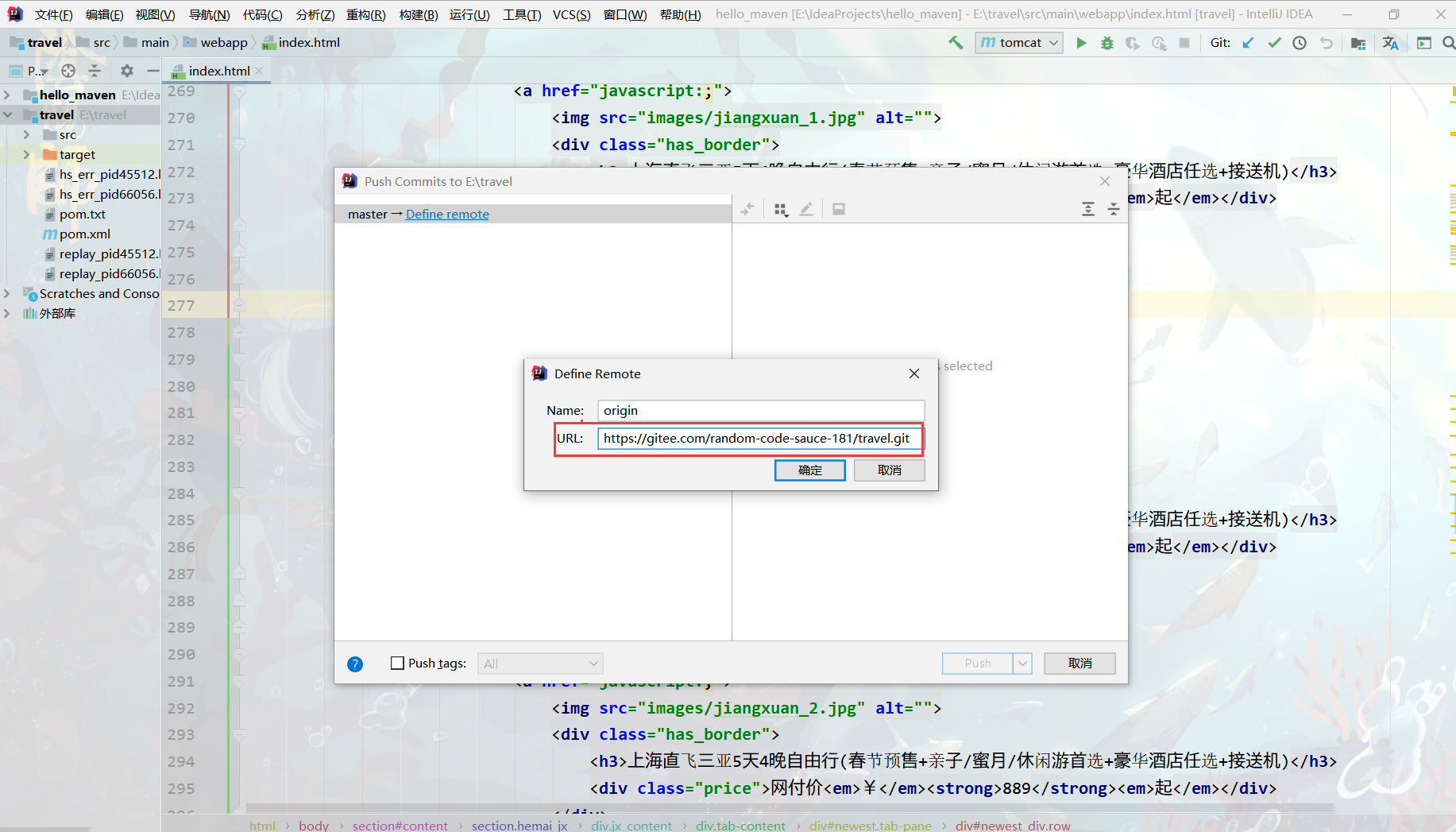Close the Define Remote dialog
1456x832 pixels.
pyautogui.click(x=914, y=373)
